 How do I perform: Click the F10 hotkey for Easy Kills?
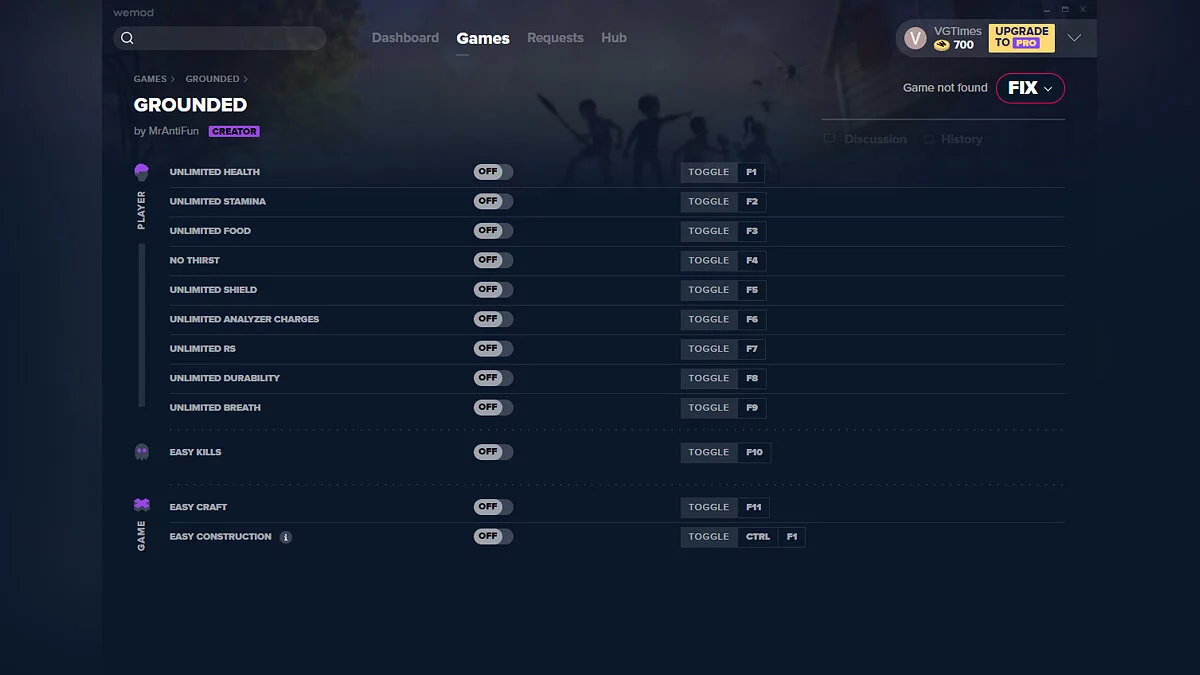[754, 452]
